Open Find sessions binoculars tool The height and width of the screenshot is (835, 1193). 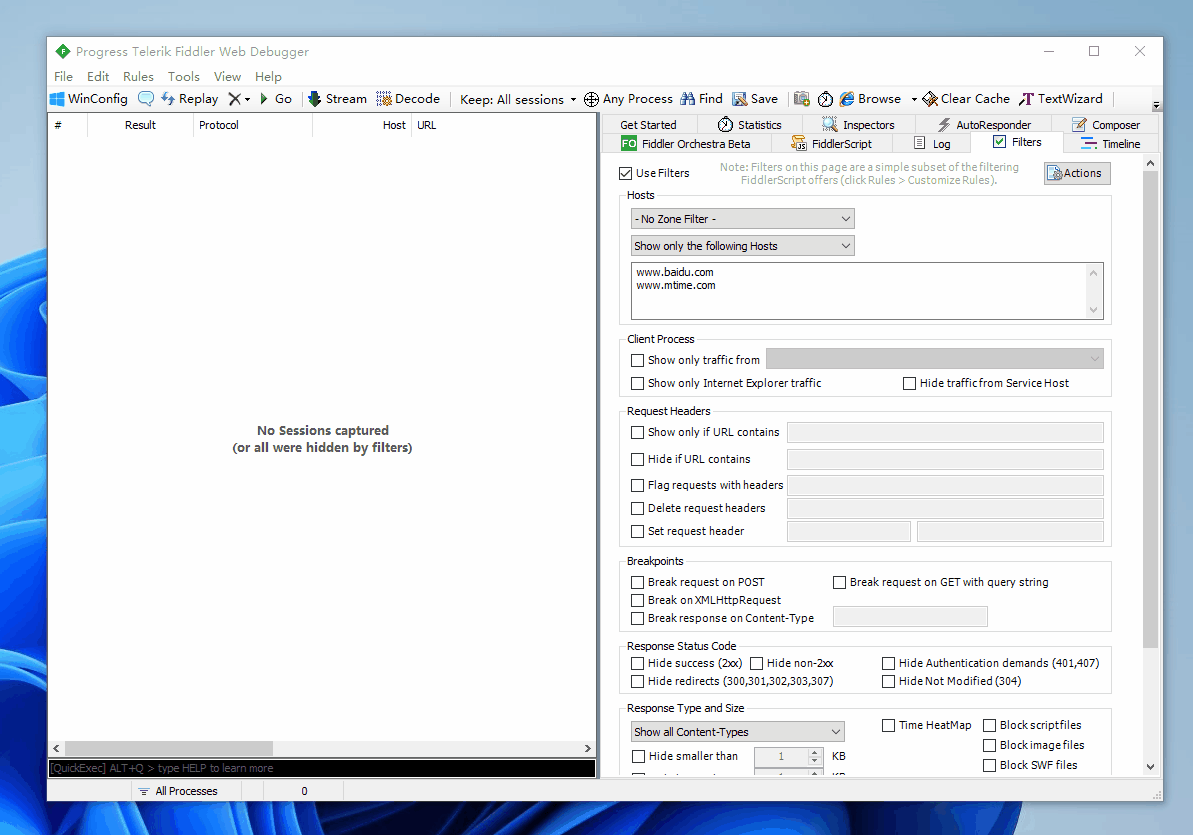click(701, 99)
